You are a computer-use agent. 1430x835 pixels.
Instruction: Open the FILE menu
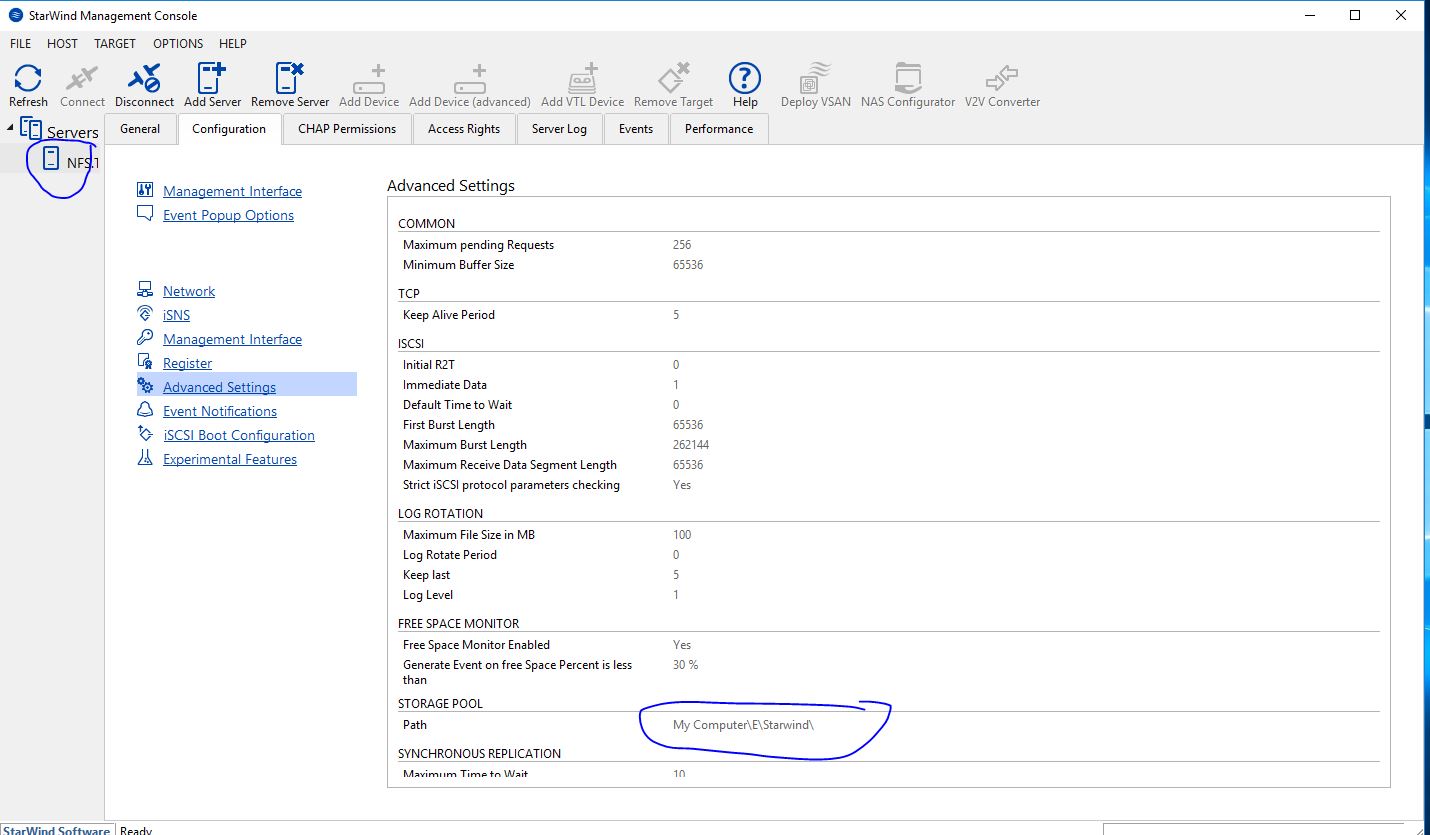20,44
